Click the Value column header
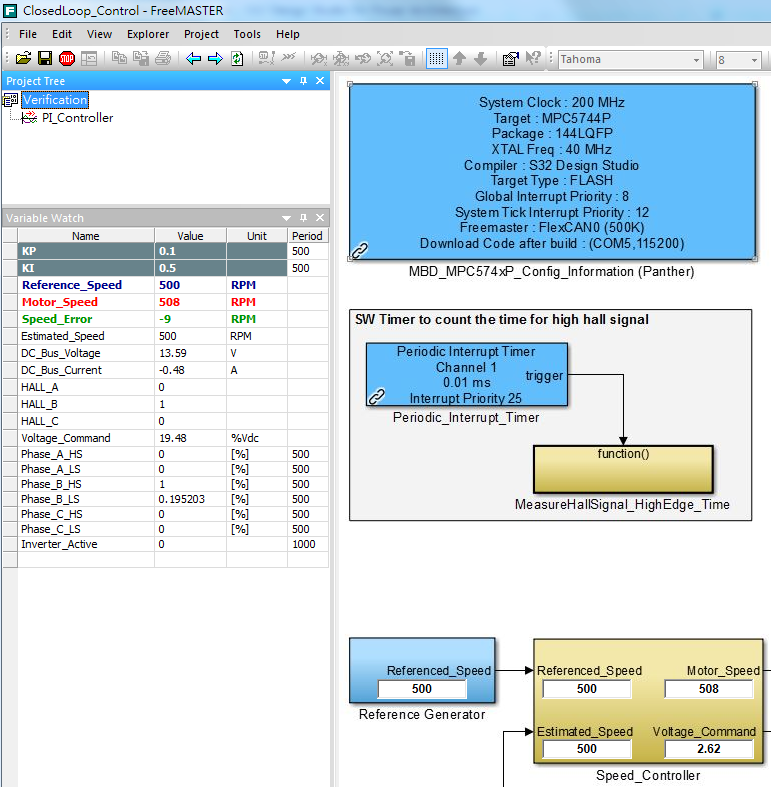Image resolution: width=771 pixels, height=787 pixels. pyautogui.click(x=190, y=236)
